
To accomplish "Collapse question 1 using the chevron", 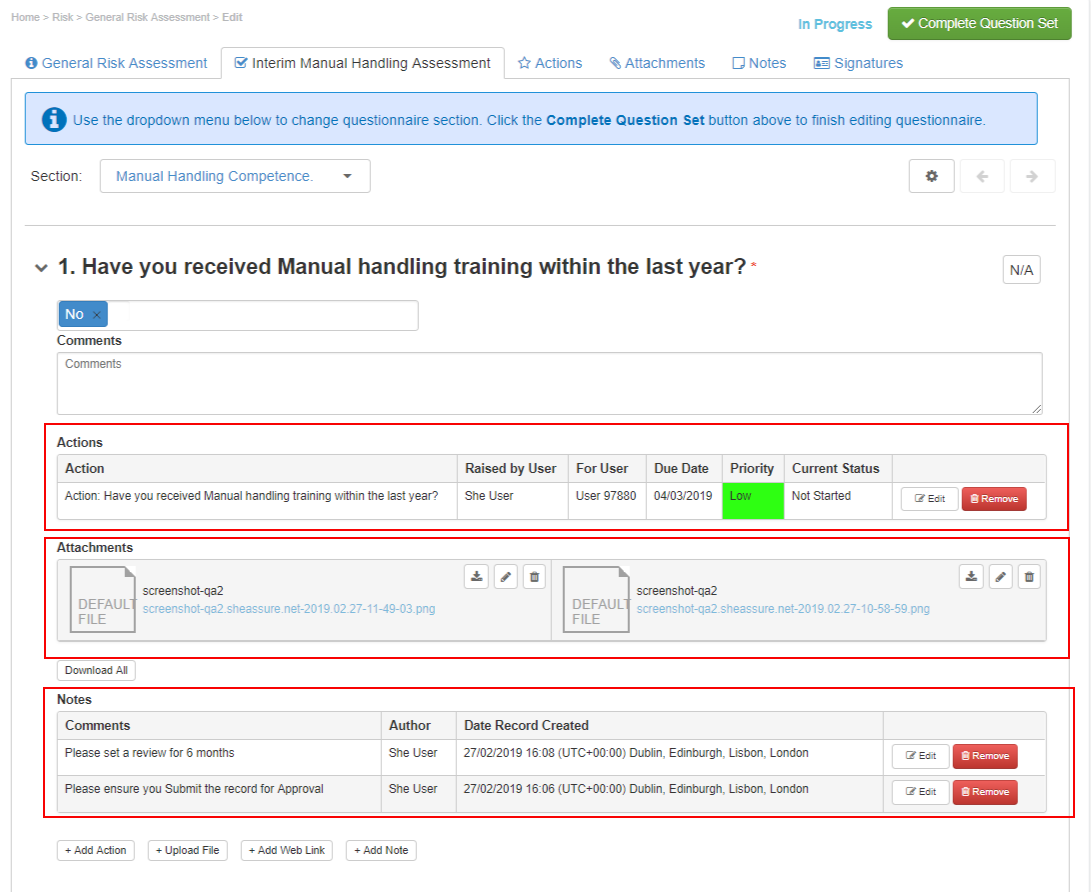I will tap(41, 268).
